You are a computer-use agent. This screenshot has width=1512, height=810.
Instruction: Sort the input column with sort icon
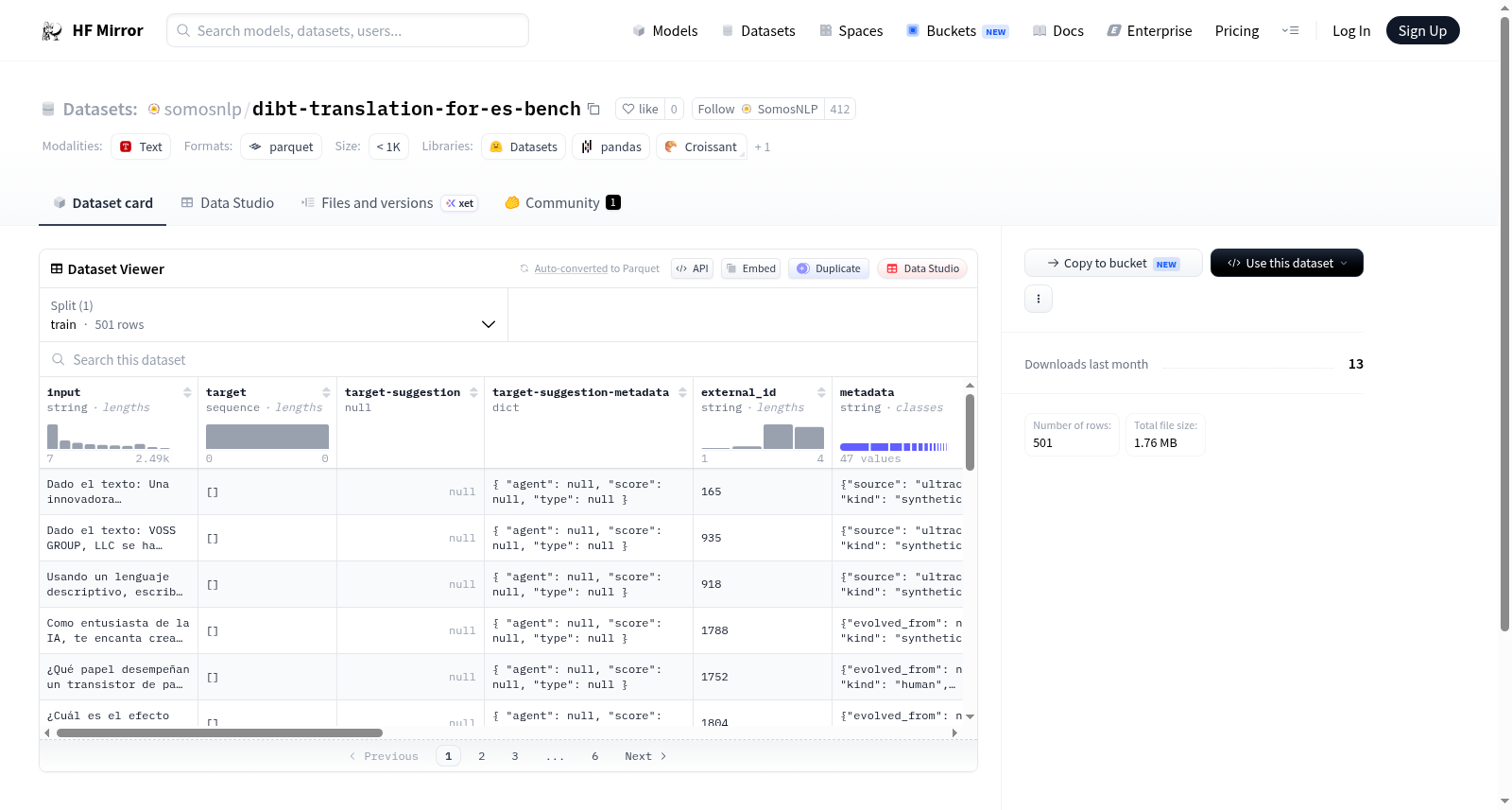click(x=187, y=392)
